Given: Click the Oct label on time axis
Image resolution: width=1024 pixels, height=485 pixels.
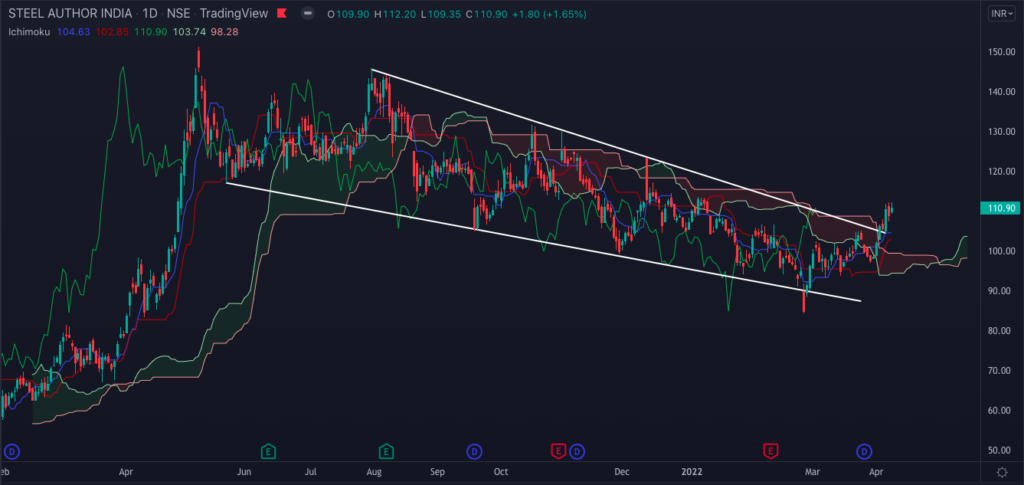Looking at the screenshot, I should click(x=501, y=471).
